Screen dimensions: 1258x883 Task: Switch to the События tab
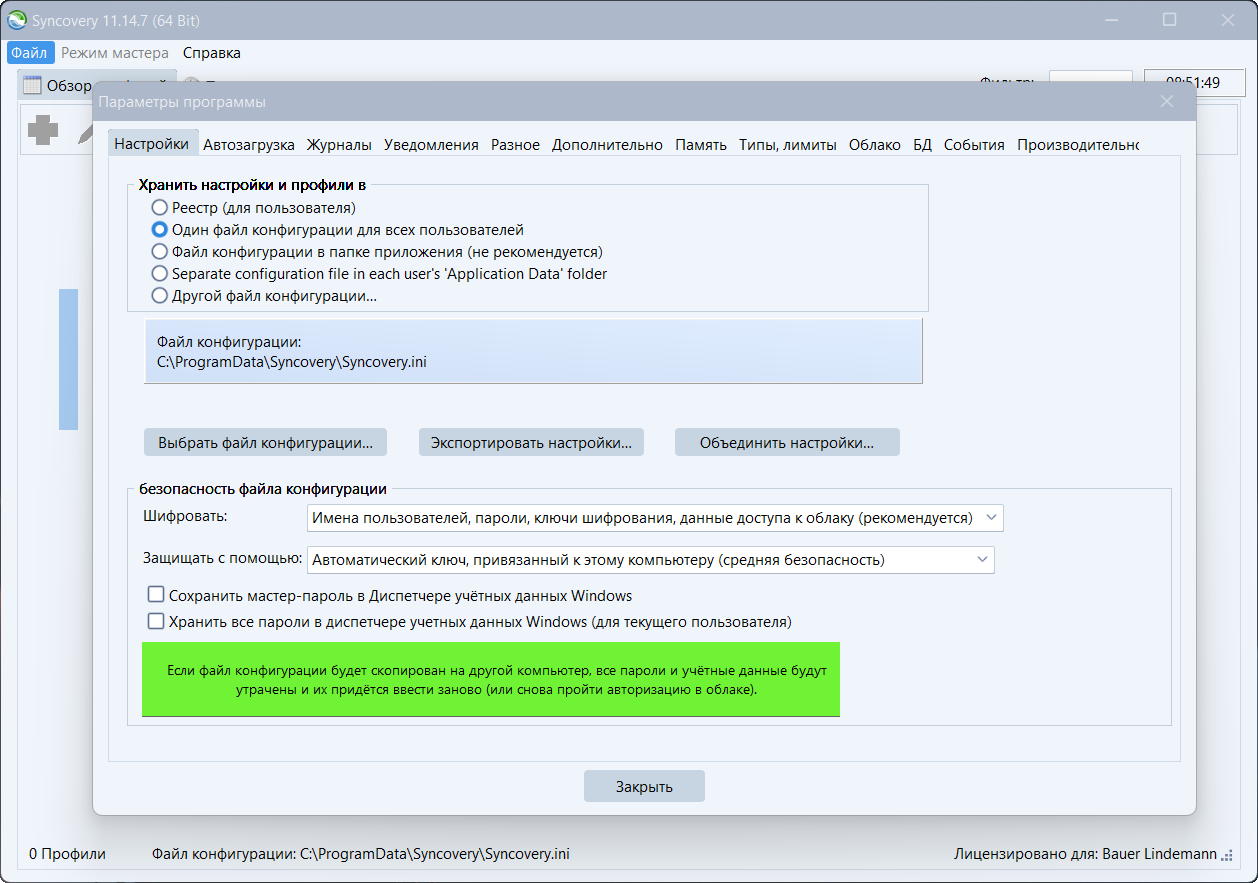click(x=974, y=145)
